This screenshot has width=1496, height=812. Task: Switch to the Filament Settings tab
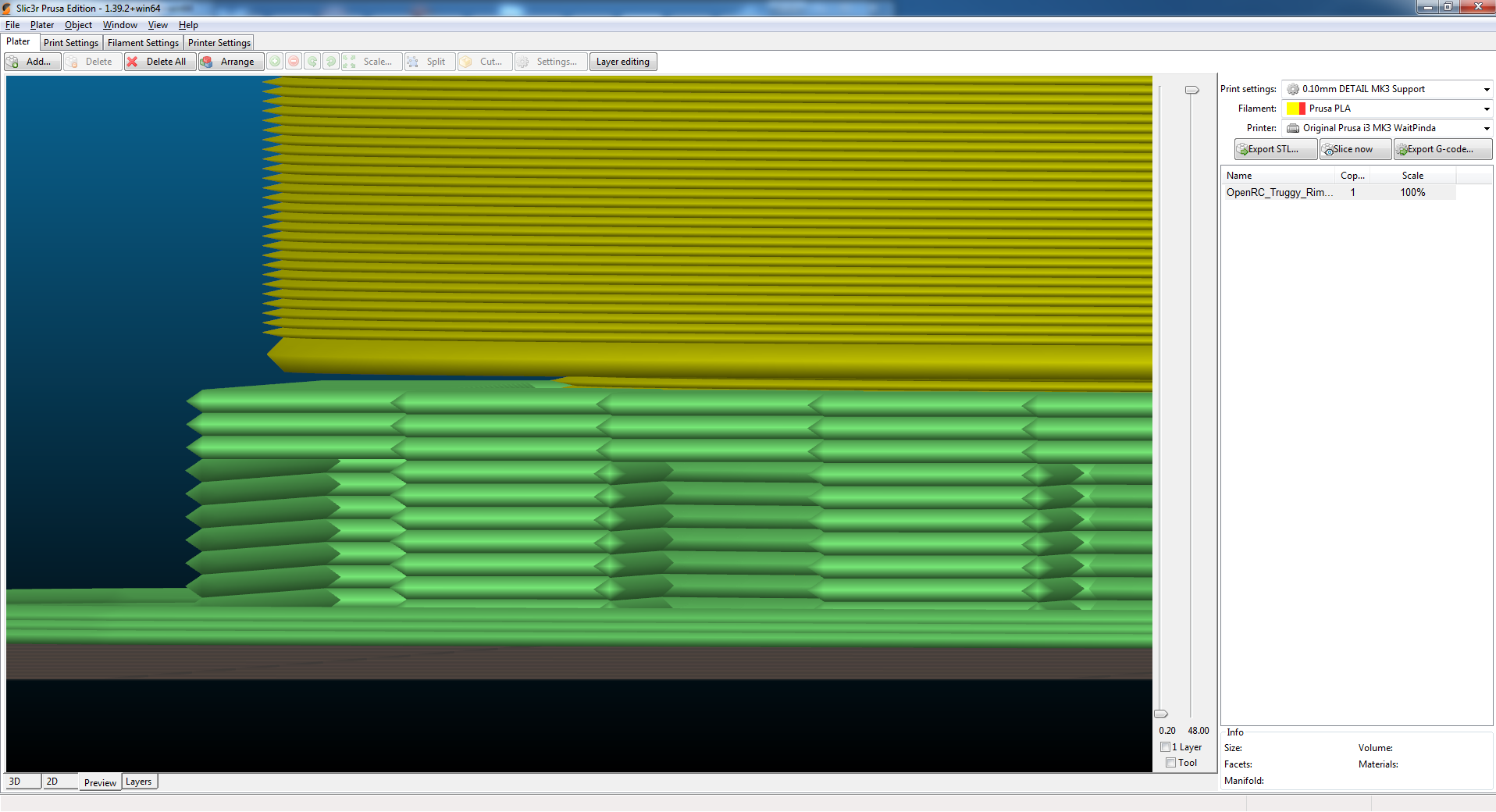click(x=143, y=43)
